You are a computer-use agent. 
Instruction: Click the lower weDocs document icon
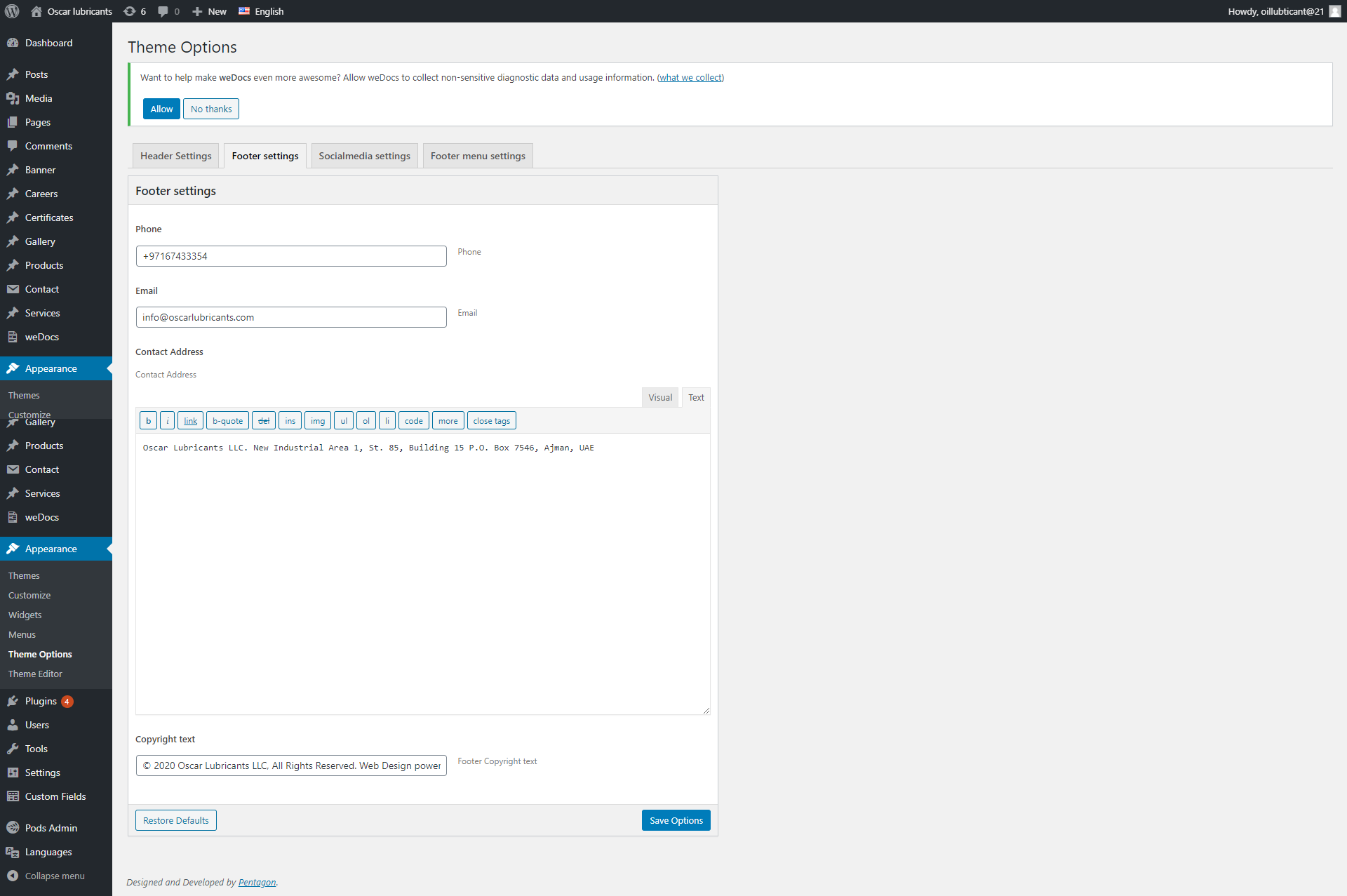point(13,517)
